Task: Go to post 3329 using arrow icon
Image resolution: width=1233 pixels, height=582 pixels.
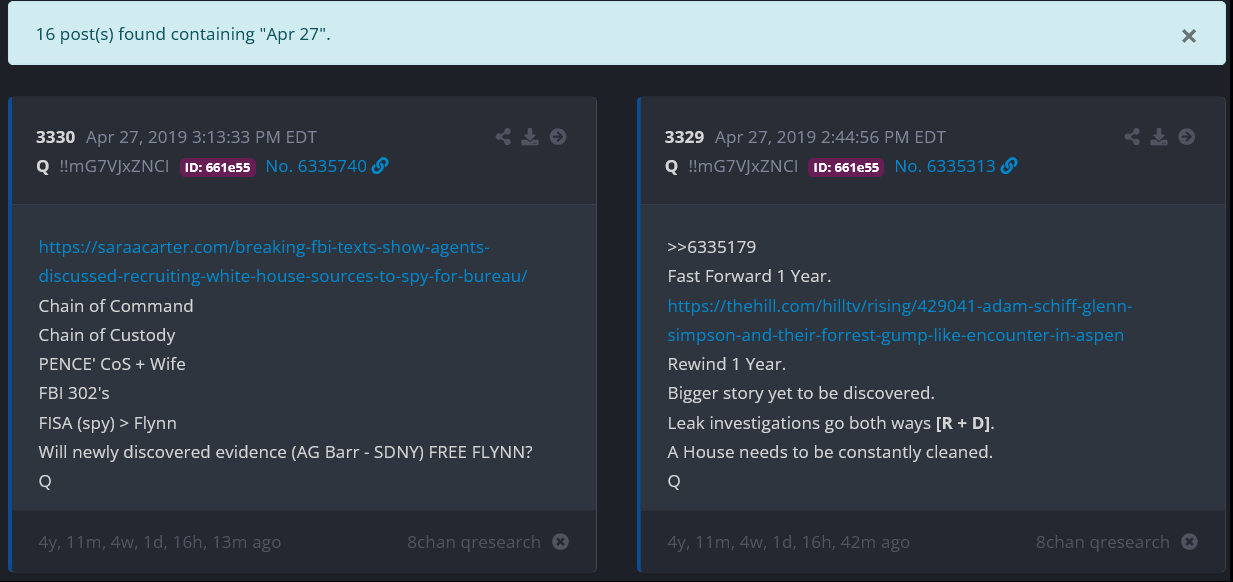Action: point(1187,137)
